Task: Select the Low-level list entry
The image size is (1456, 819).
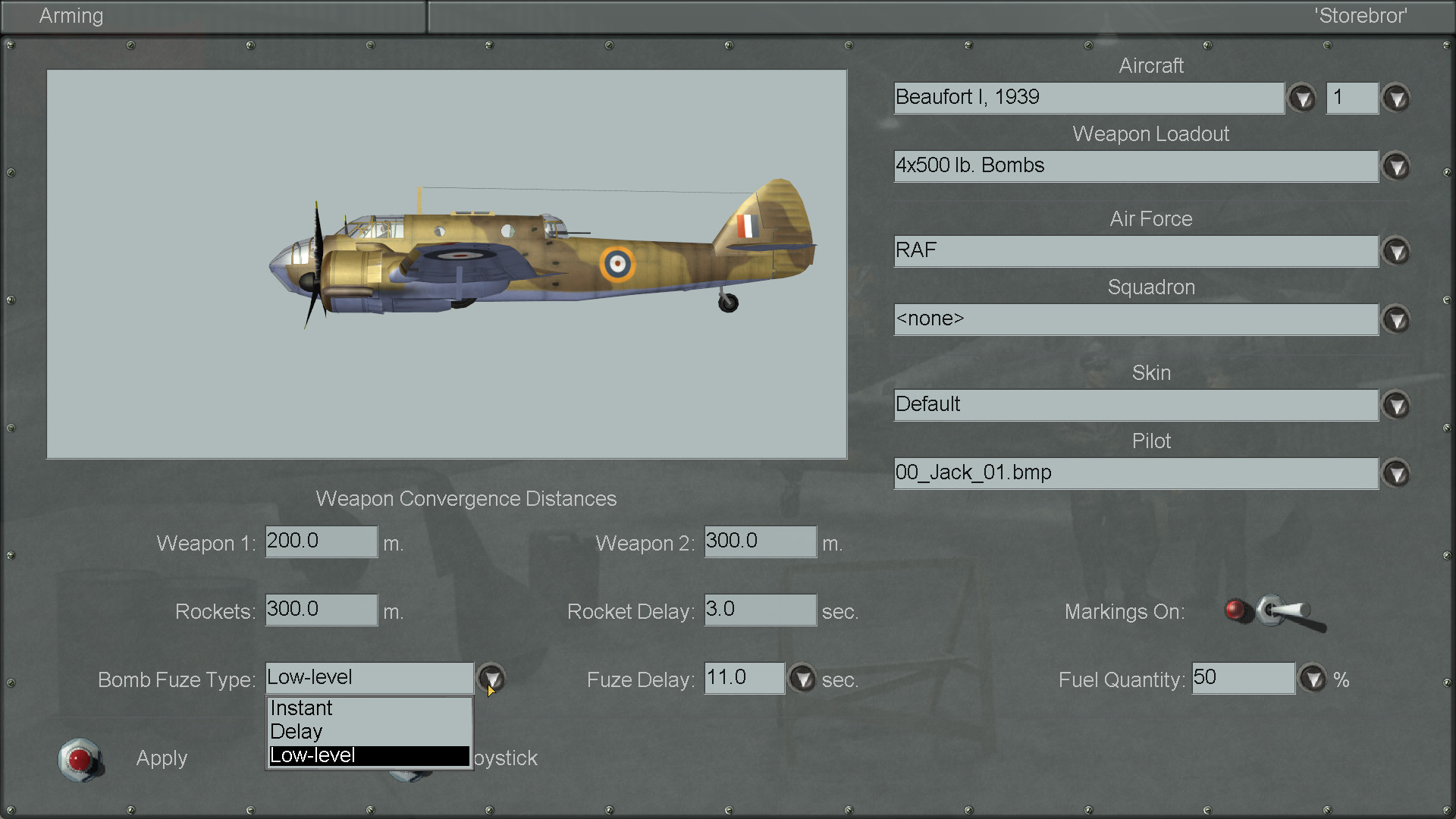Action: (369, 755)
